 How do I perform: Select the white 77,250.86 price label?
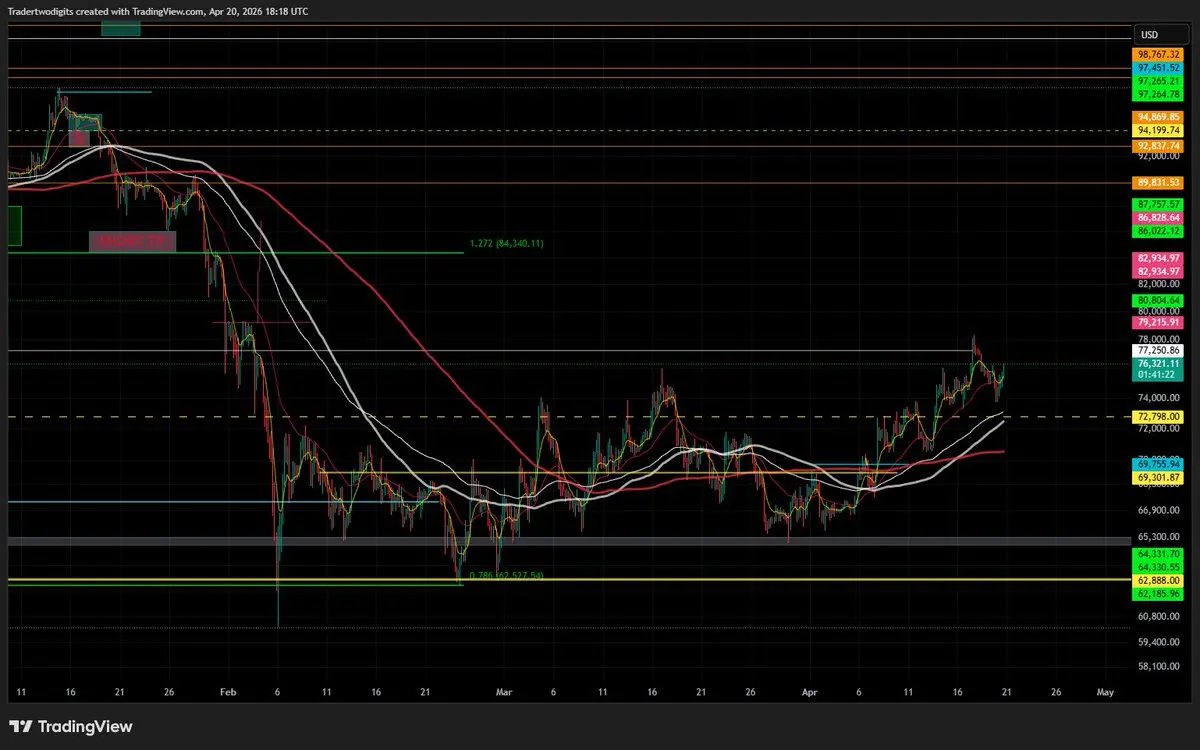(x=1158, y=351)
